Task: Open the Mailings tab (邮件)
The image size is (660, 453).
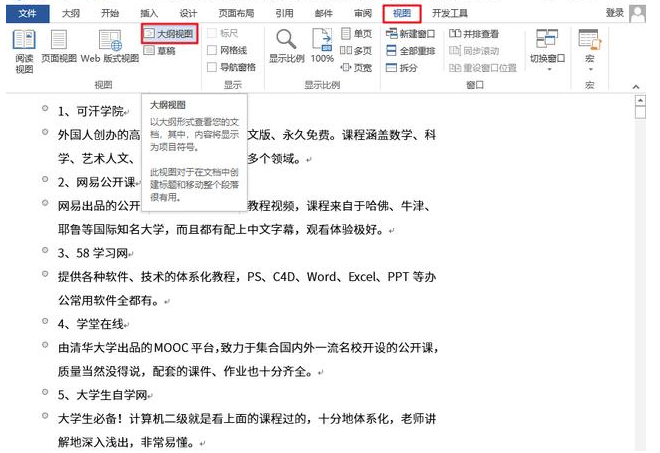Action: [324, 13]
